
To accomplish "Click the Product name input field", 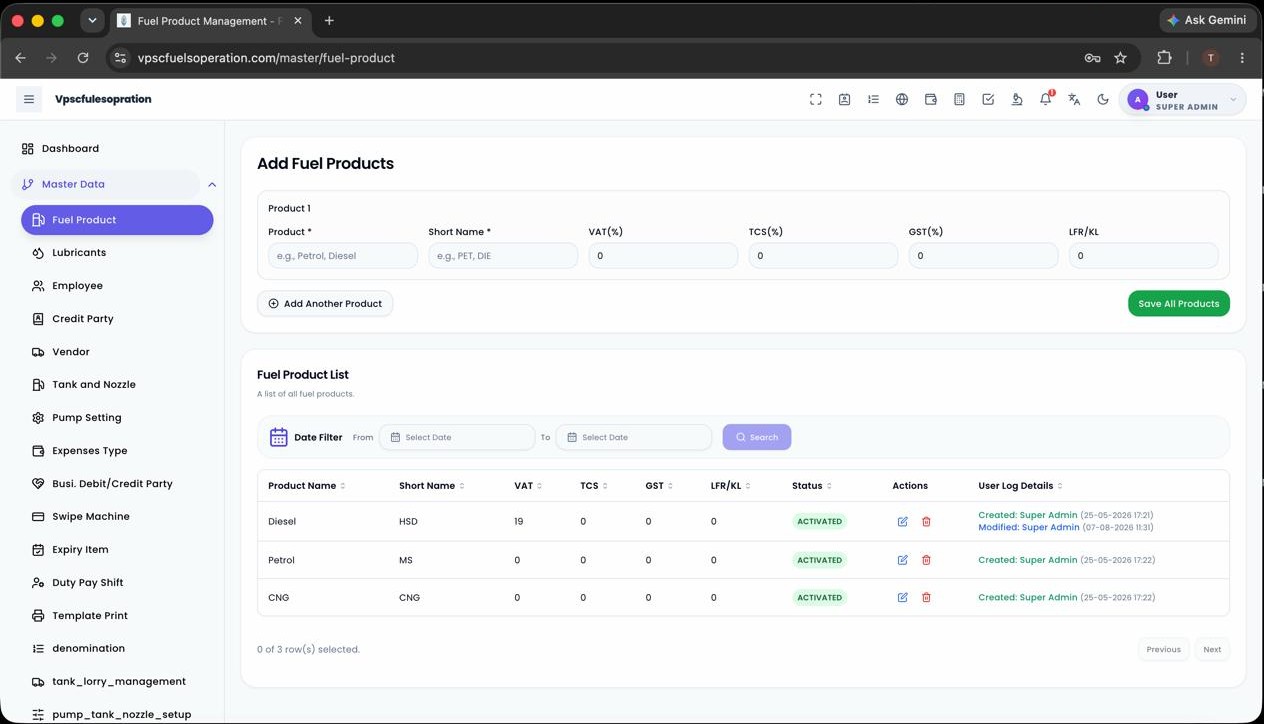I will (343, 256).
